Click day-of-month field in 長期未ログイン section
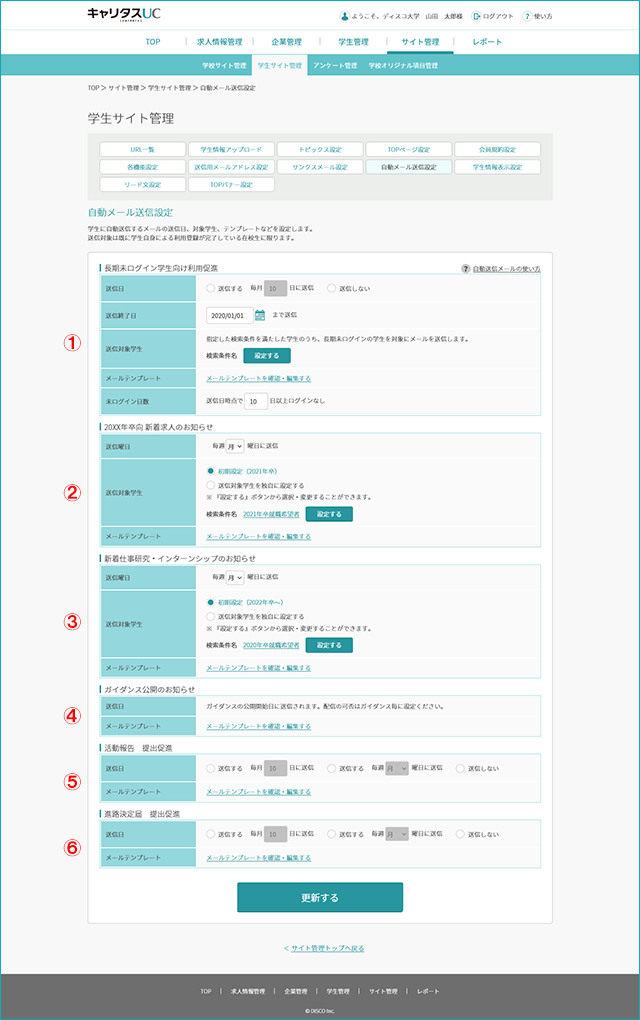This screenshot has width=640, height=1020. click(x=275, y=288)
